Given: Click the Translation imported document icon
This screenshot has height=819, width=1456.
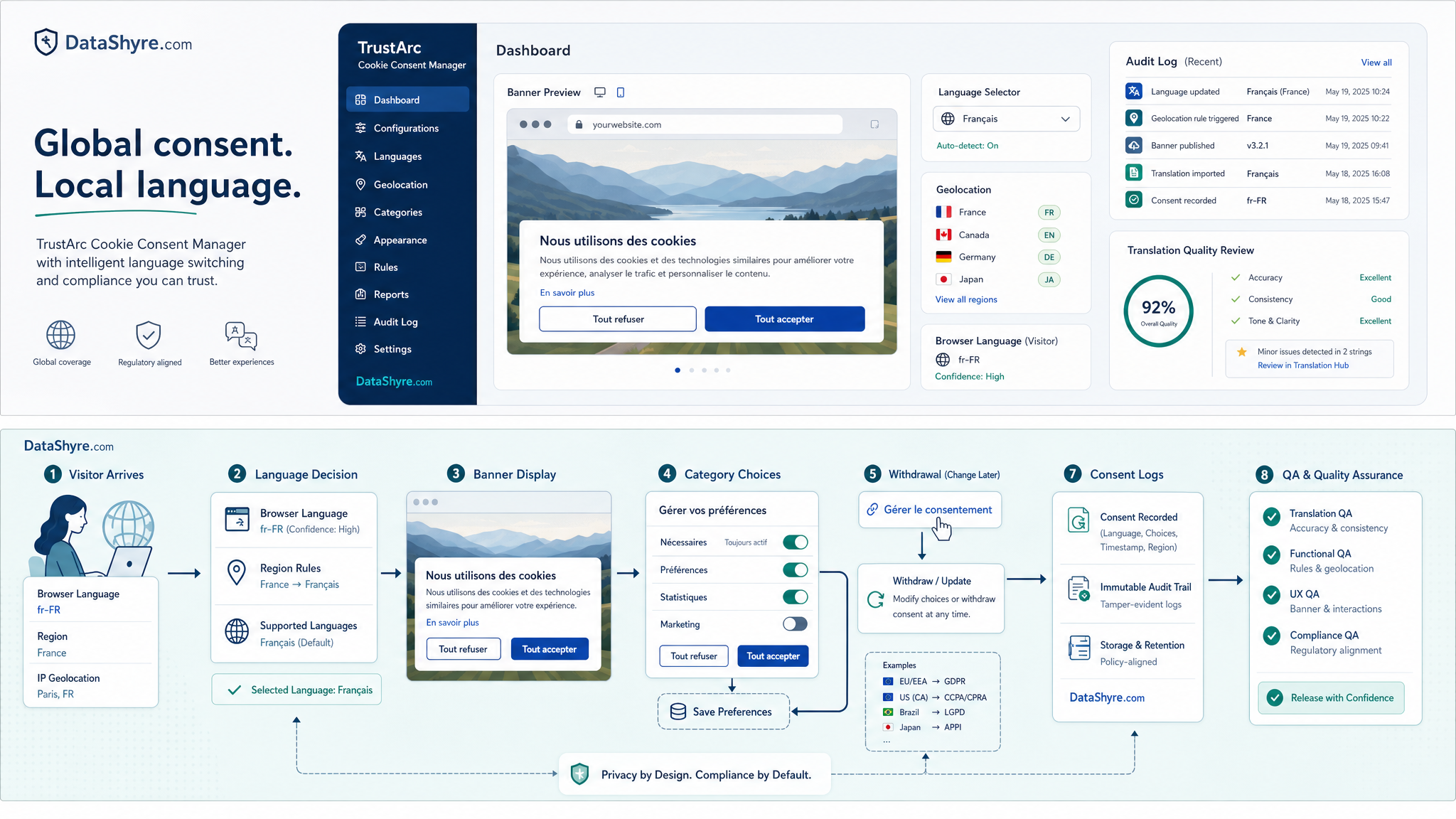Looking at the screenshot, I should pos(1134,173).
